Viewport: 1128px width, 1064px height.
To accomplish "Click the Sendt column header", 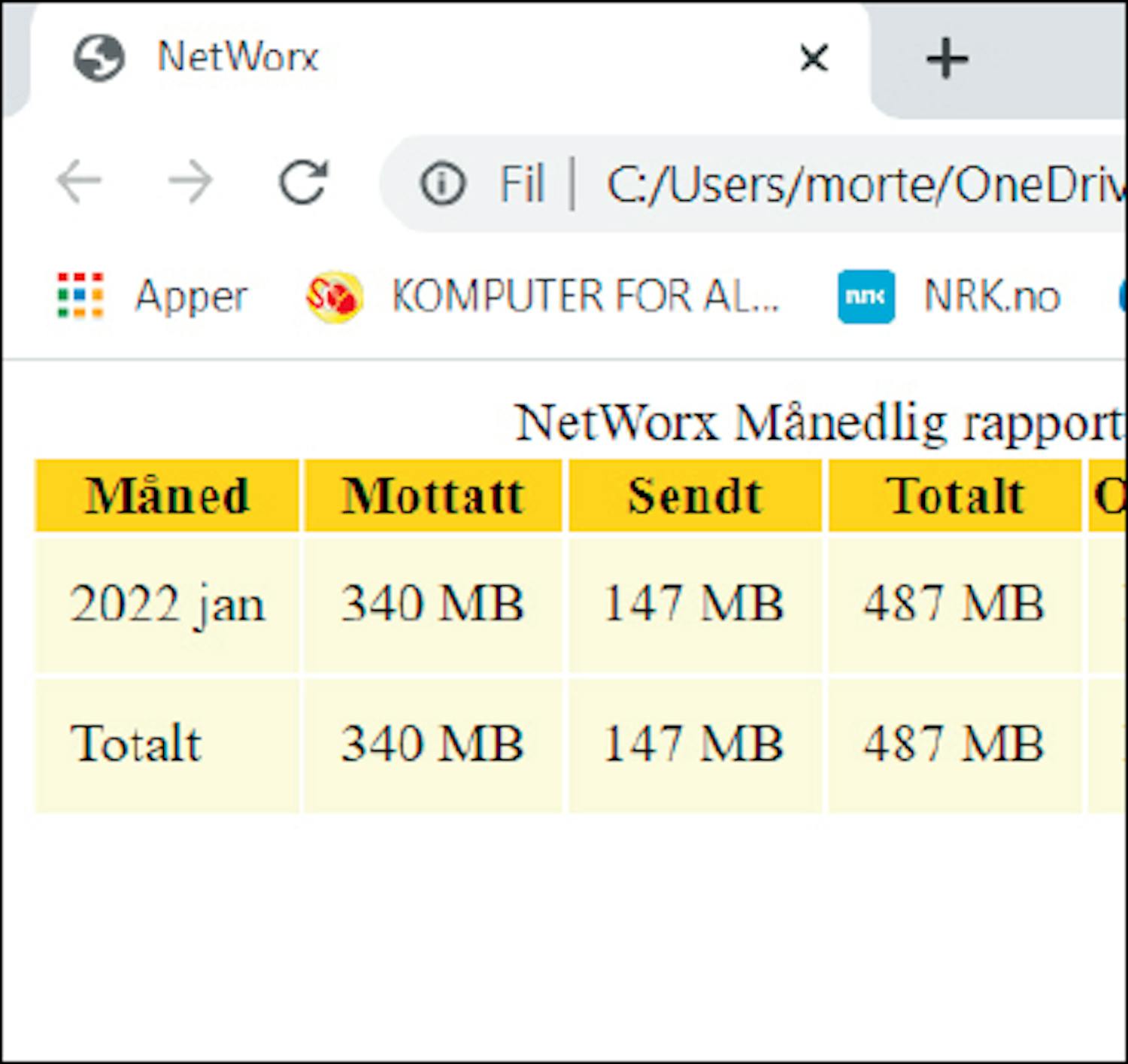I will (695, 496).
